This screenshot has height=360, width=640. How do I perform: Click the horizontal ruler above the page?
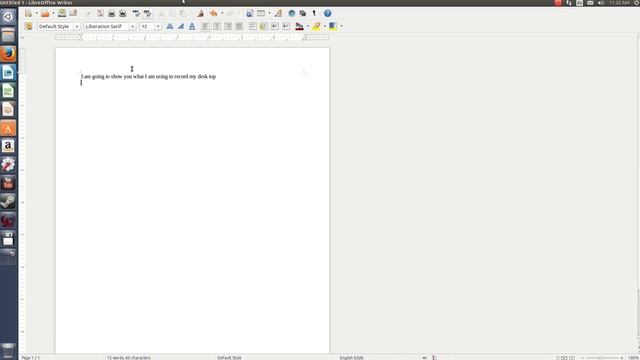192,37
